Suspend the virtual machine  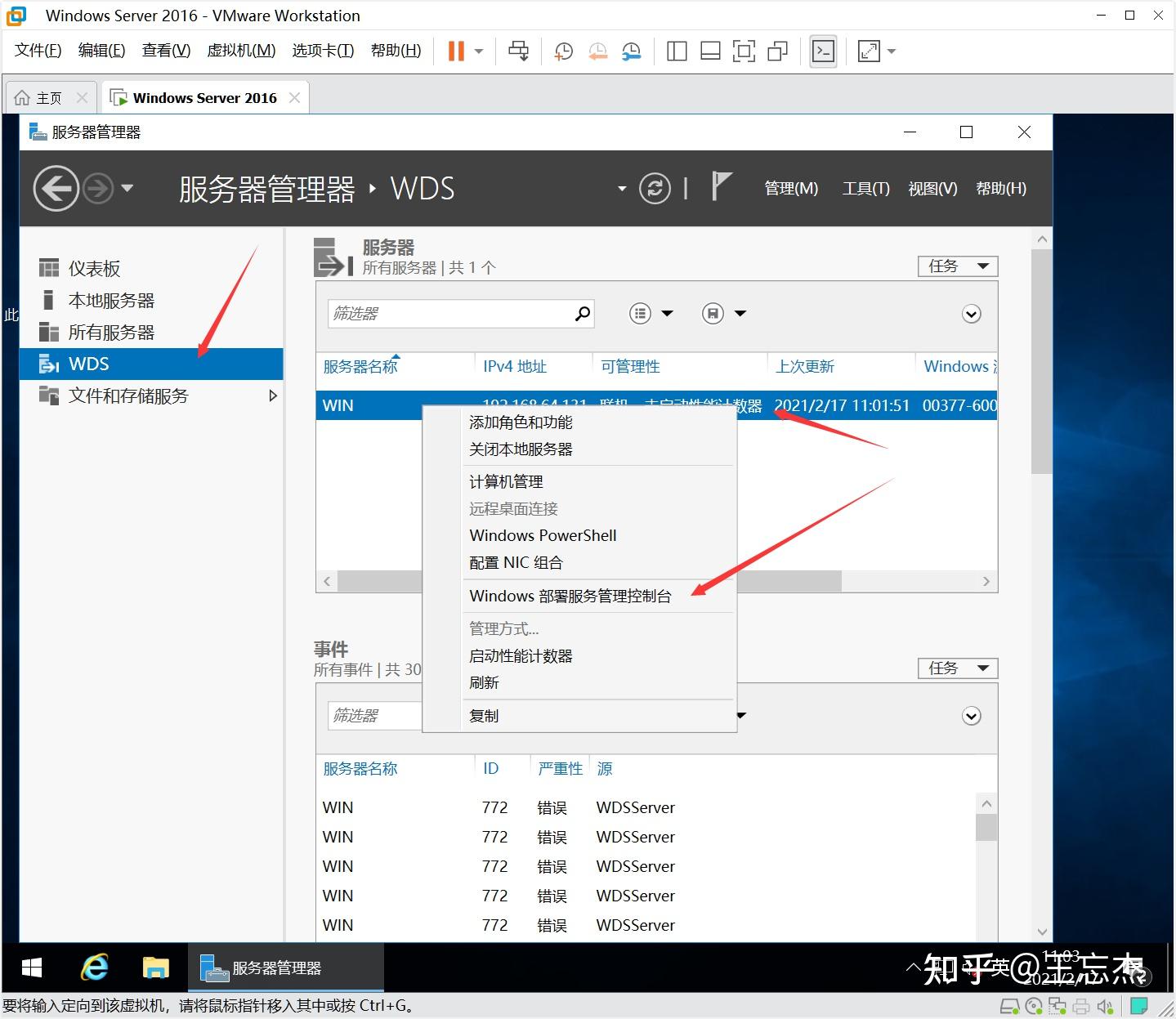coord(454,51)
